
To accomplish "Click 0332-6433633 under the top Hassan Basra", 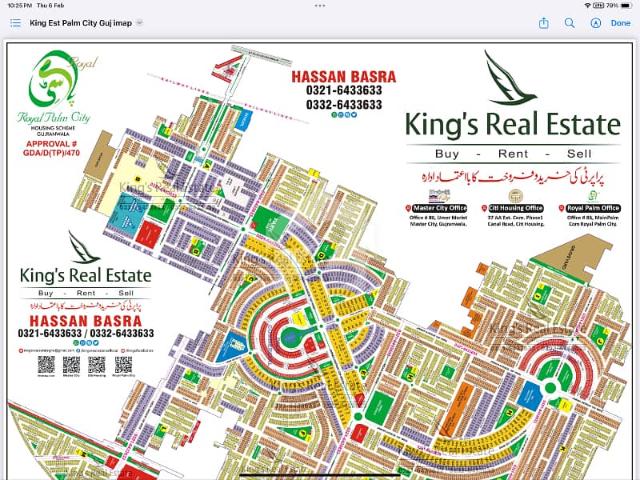I will pyautogui.click(x=344, y=105).
